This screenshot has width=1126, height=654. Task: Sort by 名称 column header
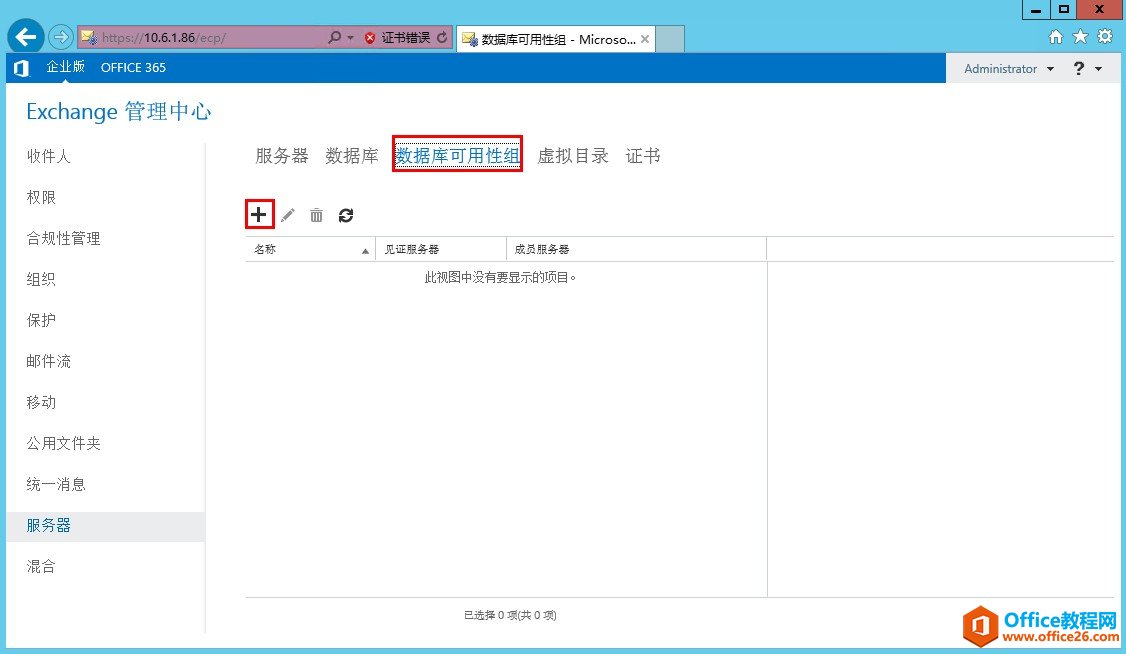coord(310,249)
